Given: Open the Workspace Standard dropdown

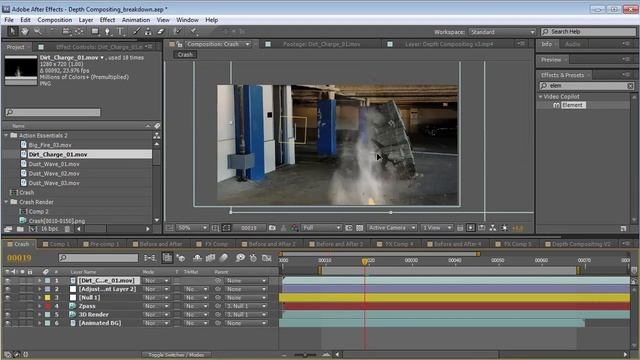Looking at the screenshot, I should (502, 32).
